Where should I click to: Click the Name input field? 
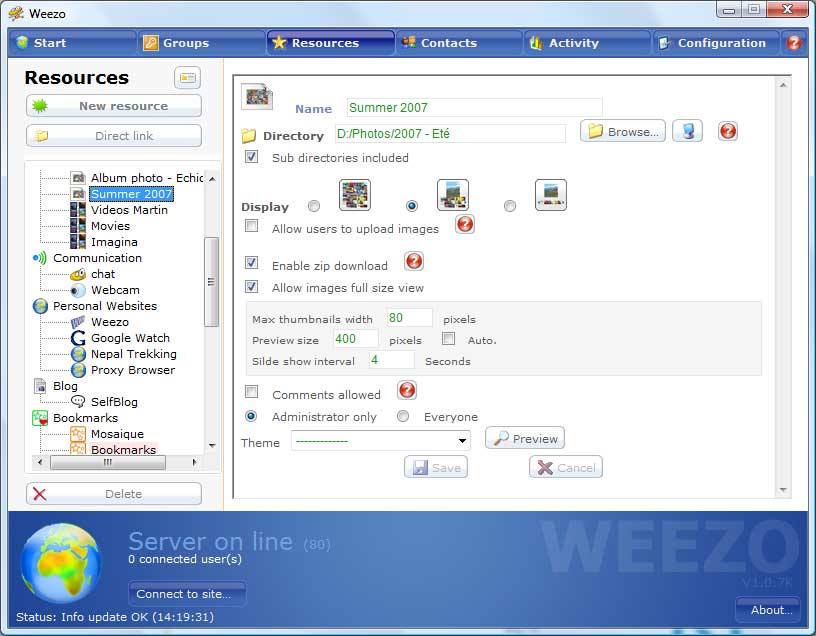474,108
